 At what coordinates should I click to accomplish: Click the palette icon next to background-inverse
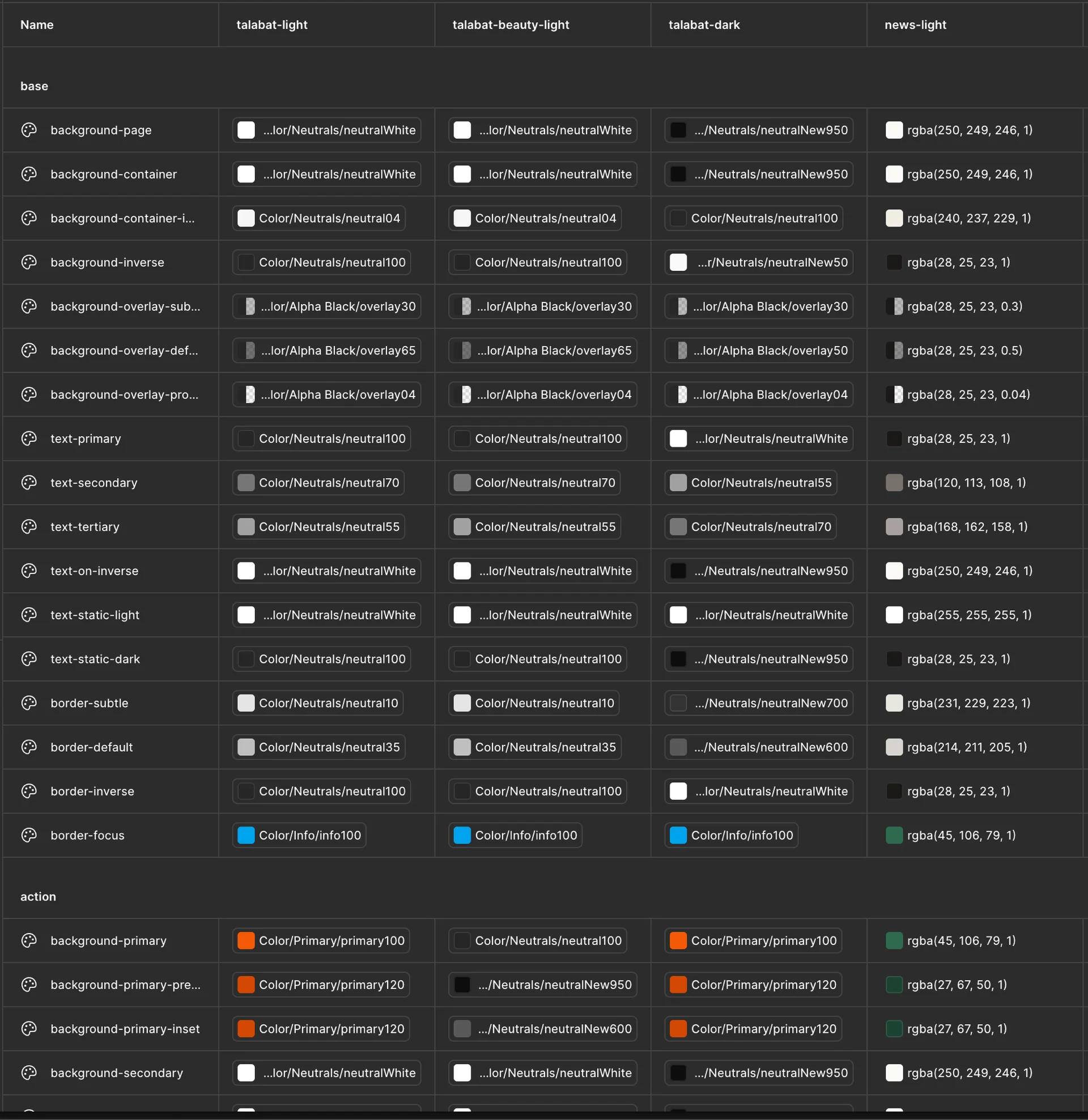28,262
